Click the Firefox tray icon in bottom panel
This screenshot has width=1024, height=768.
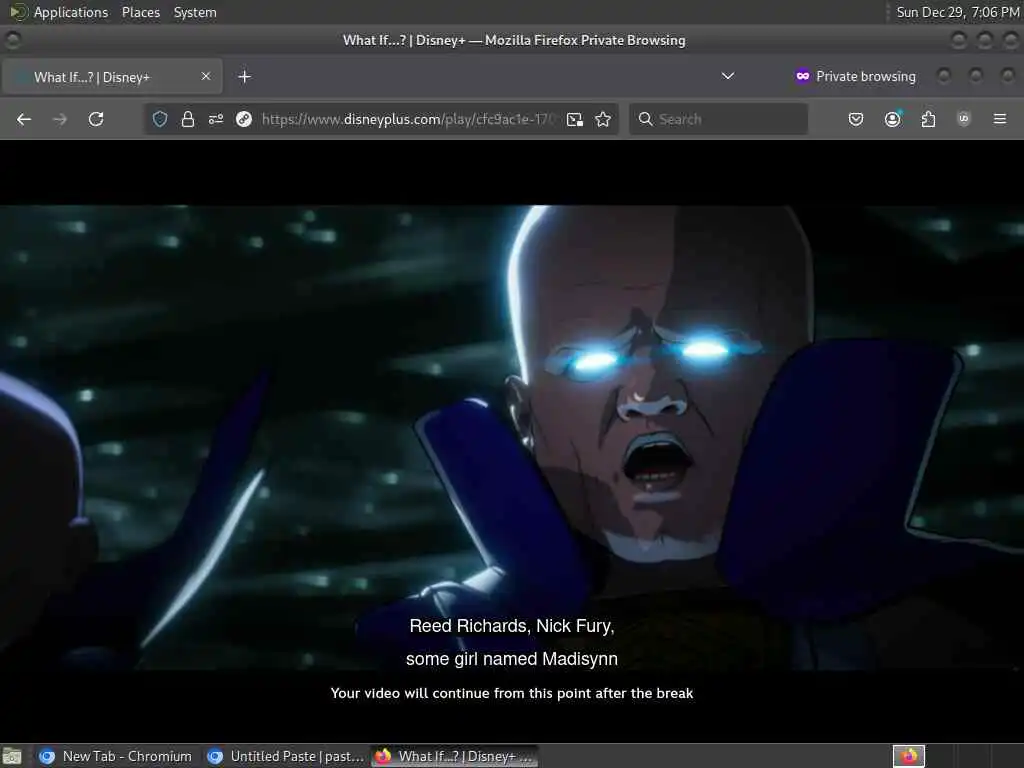tap(909, 756)
